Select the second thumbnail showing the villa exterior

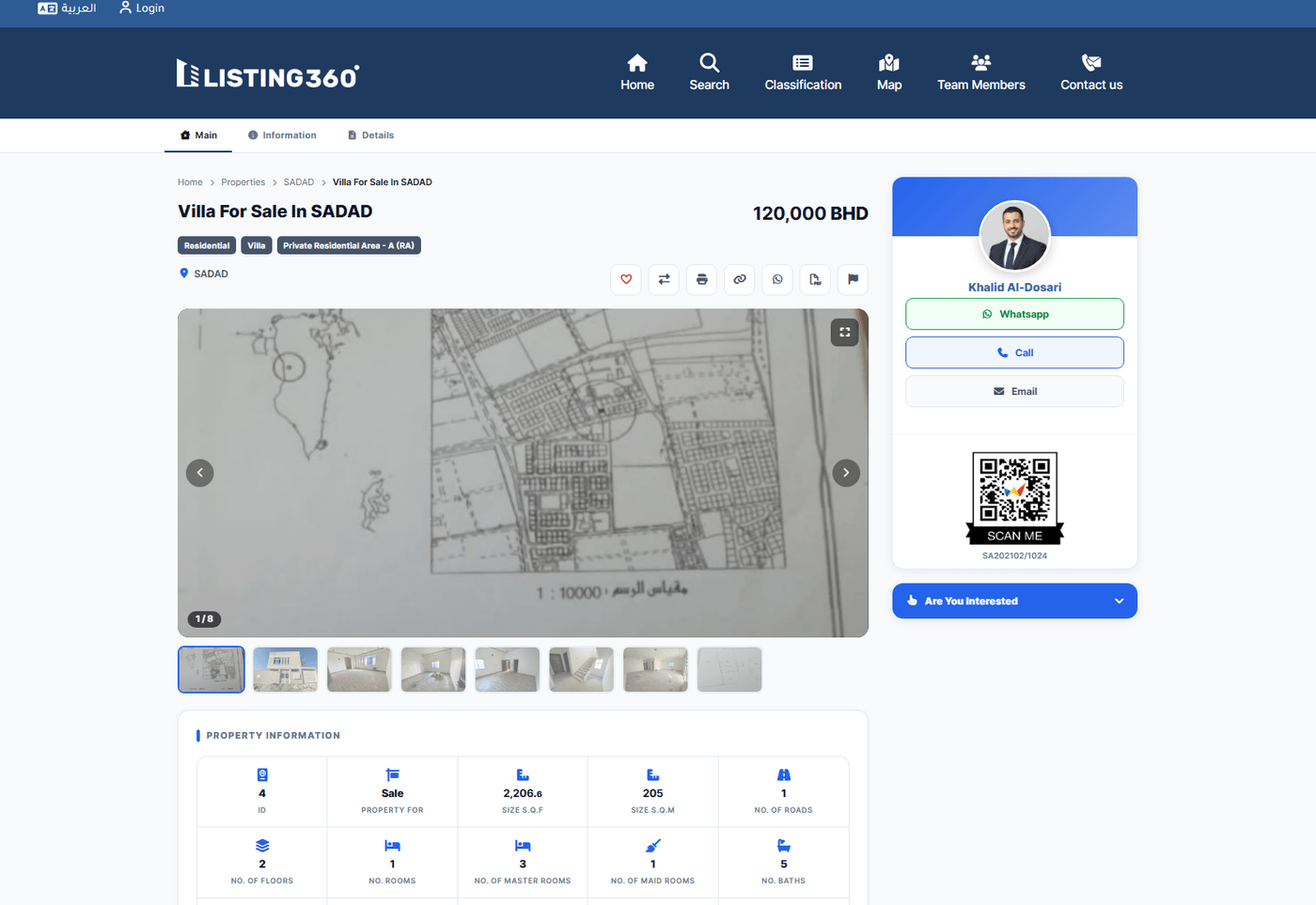(x=286, y=669)
